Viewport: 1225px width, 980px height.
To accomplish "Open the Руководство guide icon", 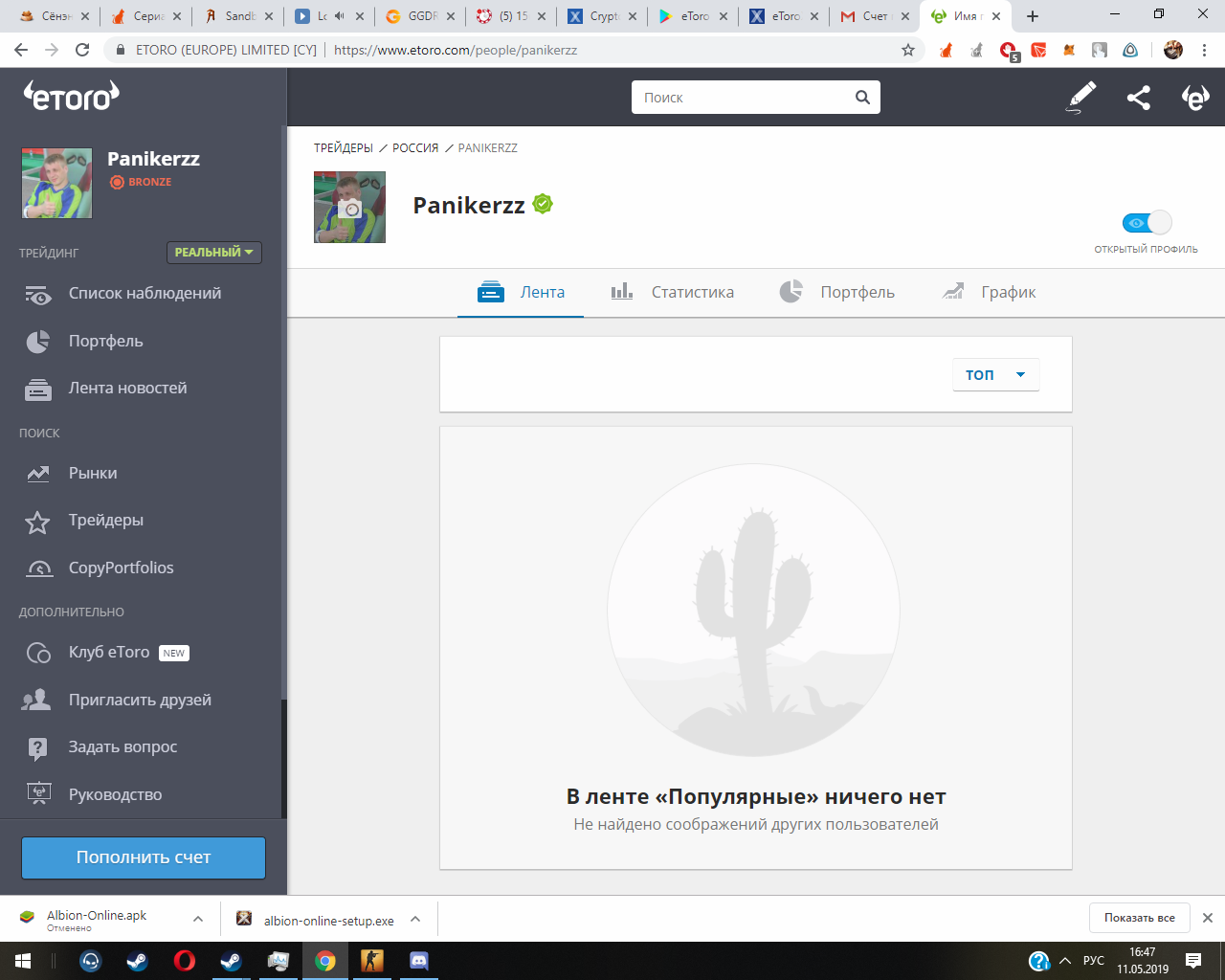I will coord(38,794).
